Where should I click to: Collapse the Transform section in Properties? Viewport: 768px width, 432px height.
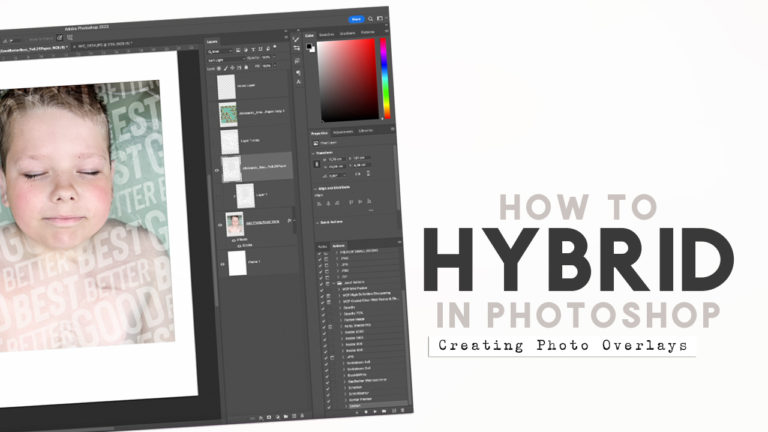click(x=313, y=153)
